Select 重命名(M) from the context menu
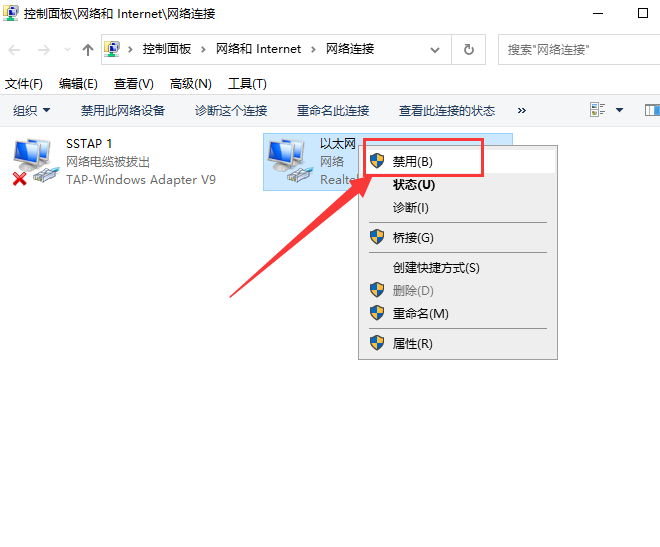The image size is (660, 547). pos(420,313)
